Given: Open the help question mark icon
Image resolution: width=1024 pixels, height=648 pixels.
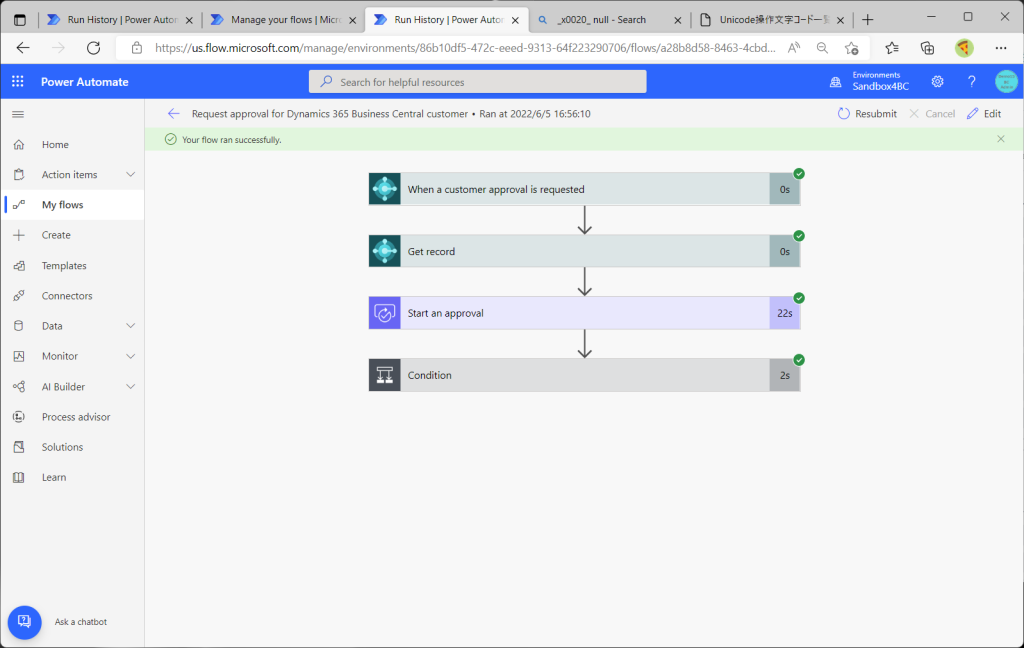Looking at the screenshot, I should pyautogui.click(x=972, y=82).
